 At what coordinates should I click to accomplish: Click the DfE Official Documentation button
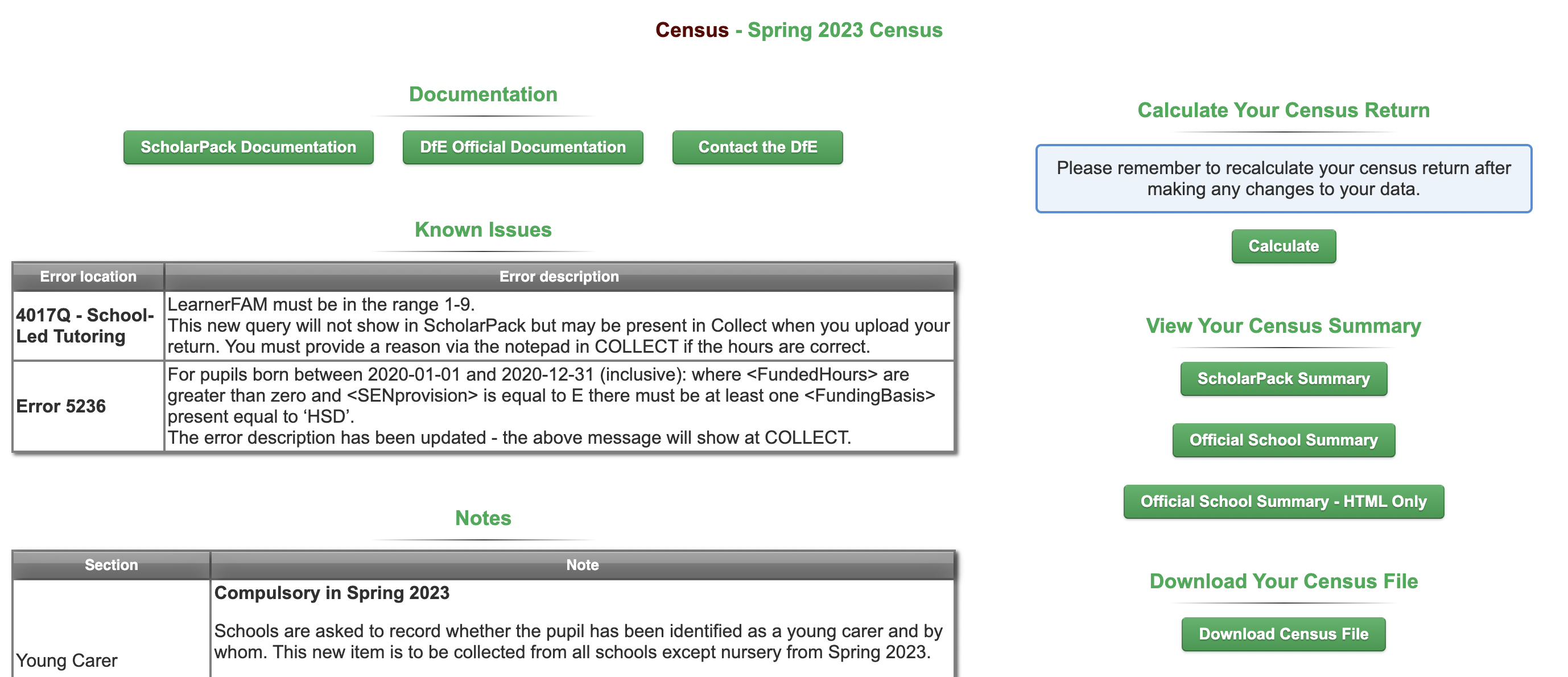pos(522,147)
